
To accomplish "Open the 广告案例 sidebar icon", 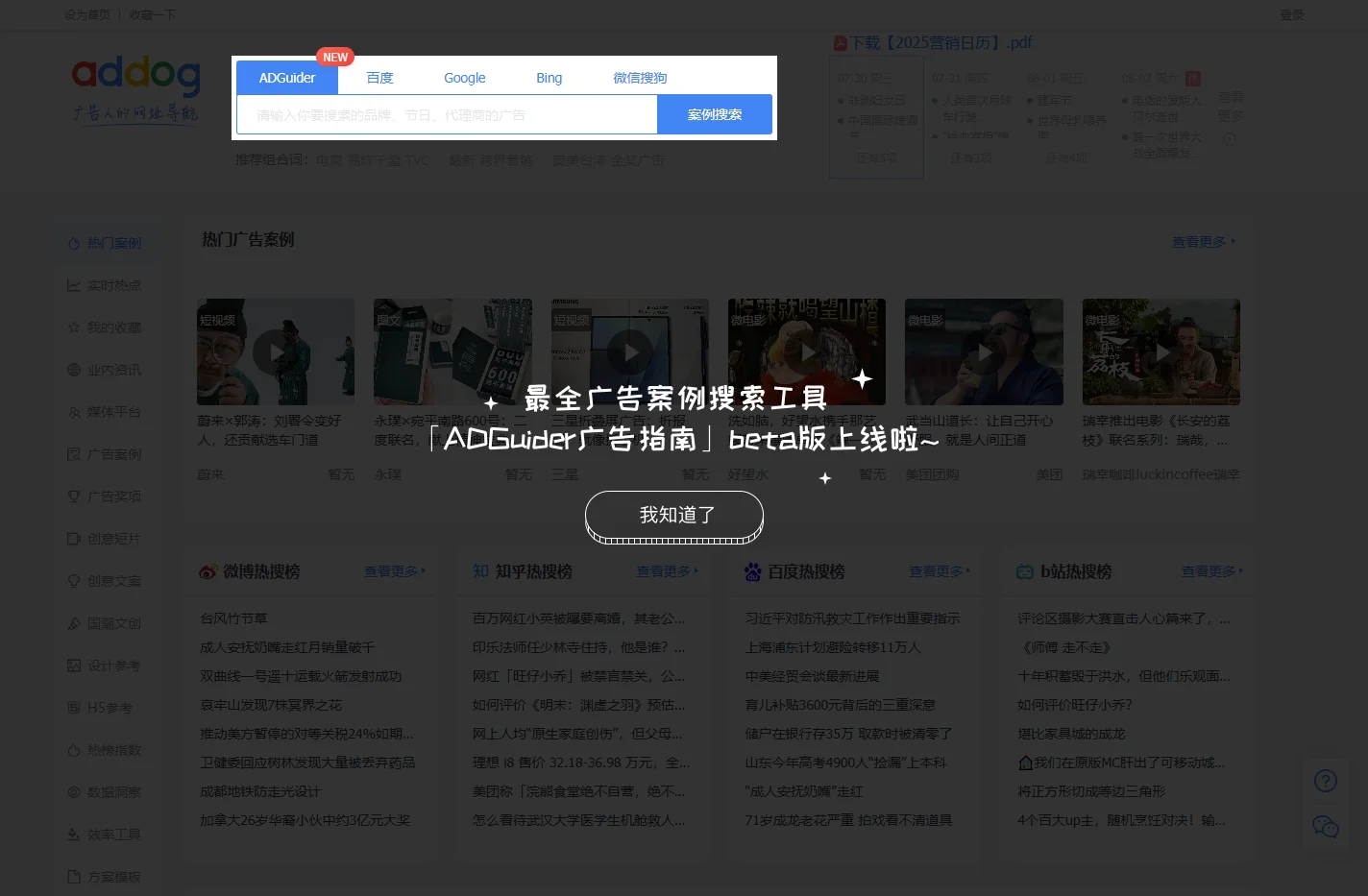I will pyautogui.click(x=74, y=454).
